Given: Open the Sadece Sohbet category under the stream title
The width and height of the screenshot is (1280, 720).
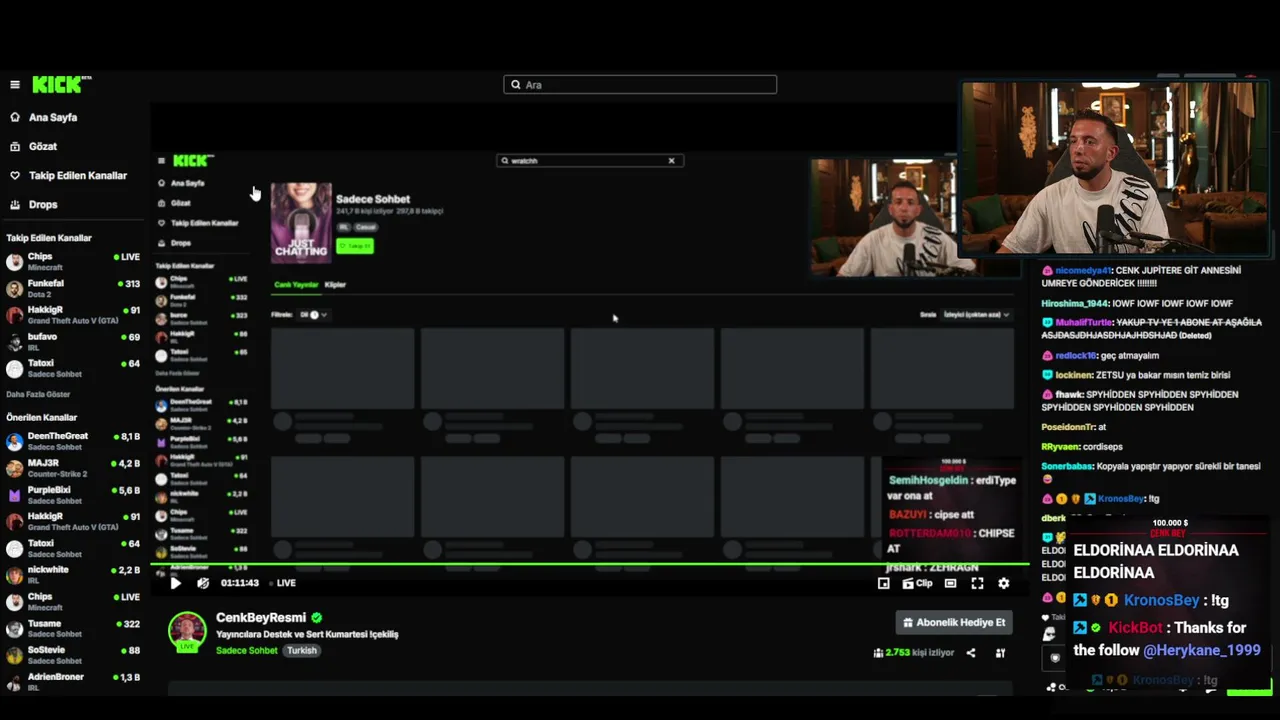Looking at the screenshot, I should click(247, 651).
